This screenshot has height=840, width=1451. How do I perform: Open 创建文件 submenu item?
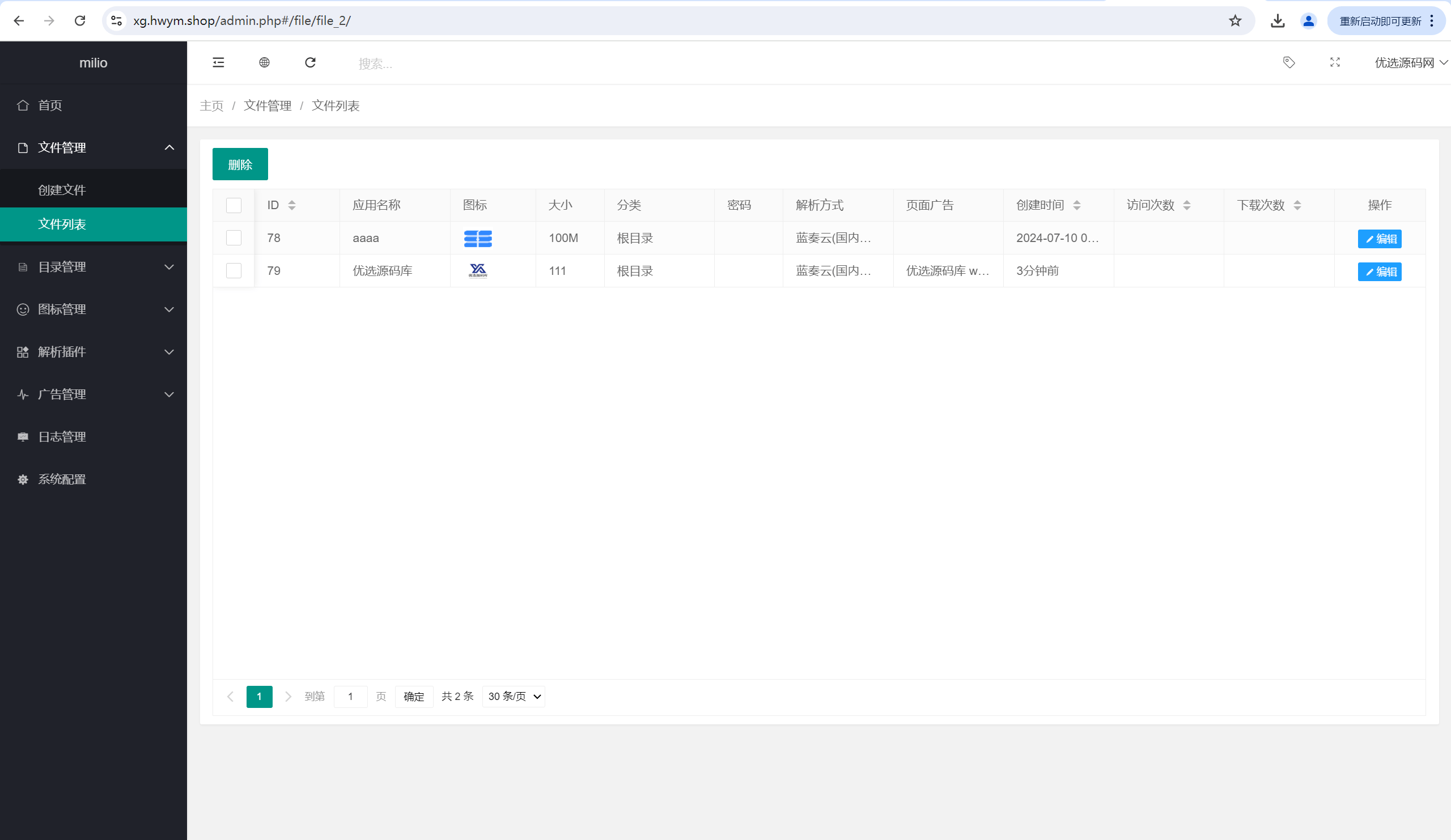(x=94, y=190)
